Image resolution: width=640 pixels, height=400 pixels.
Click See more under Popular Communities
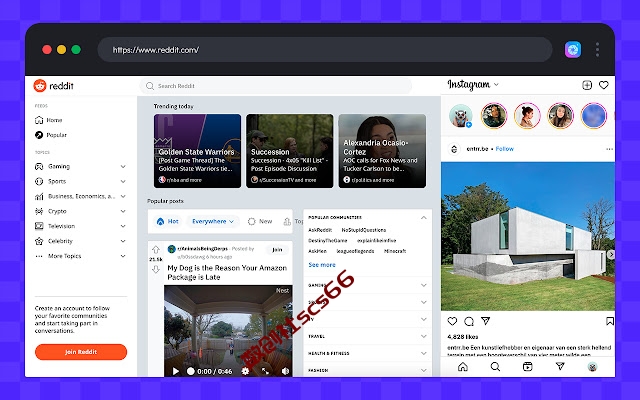322,265
